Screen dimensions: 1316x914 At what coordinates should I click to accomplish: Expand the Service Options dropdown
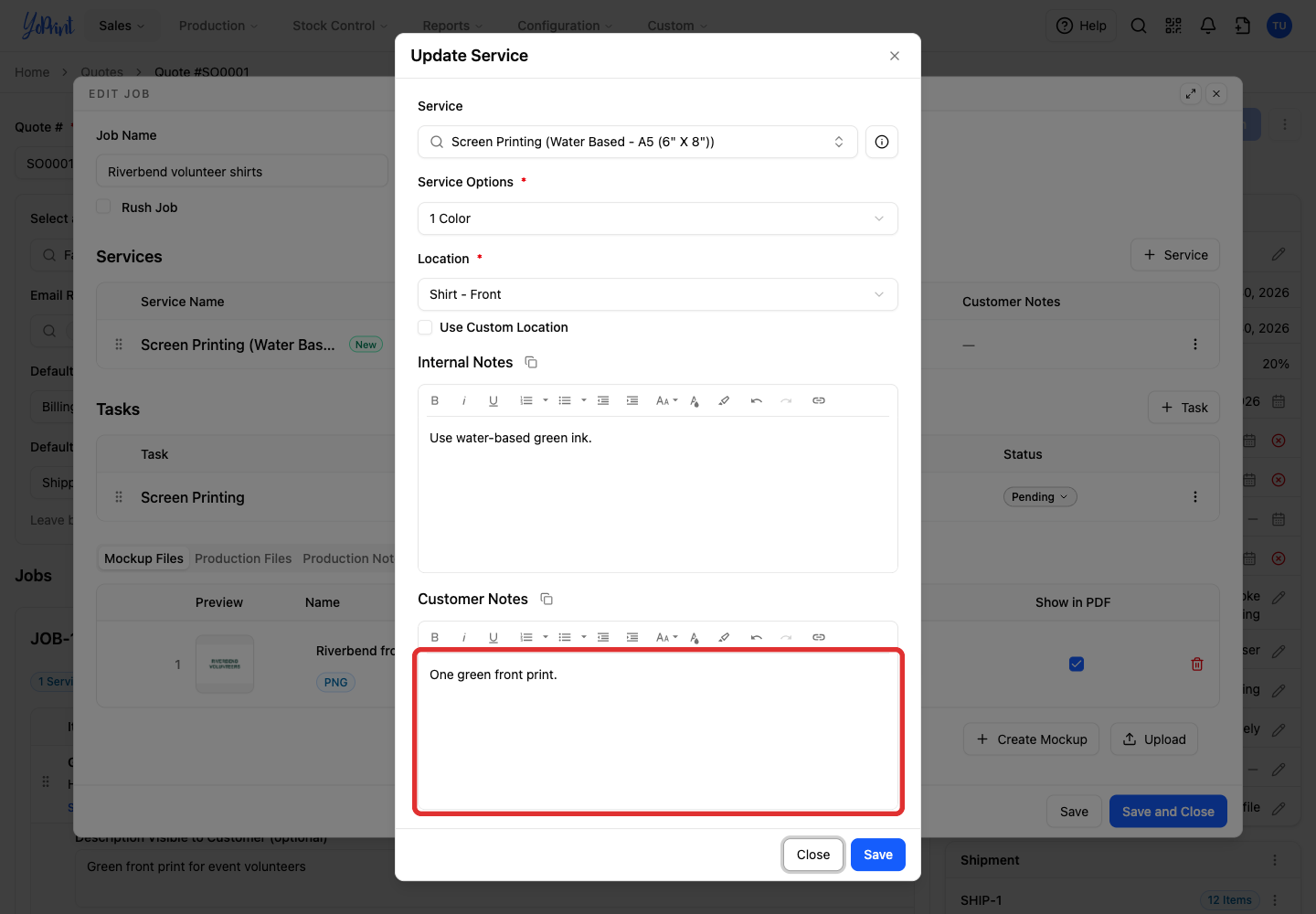click(658, 218)
